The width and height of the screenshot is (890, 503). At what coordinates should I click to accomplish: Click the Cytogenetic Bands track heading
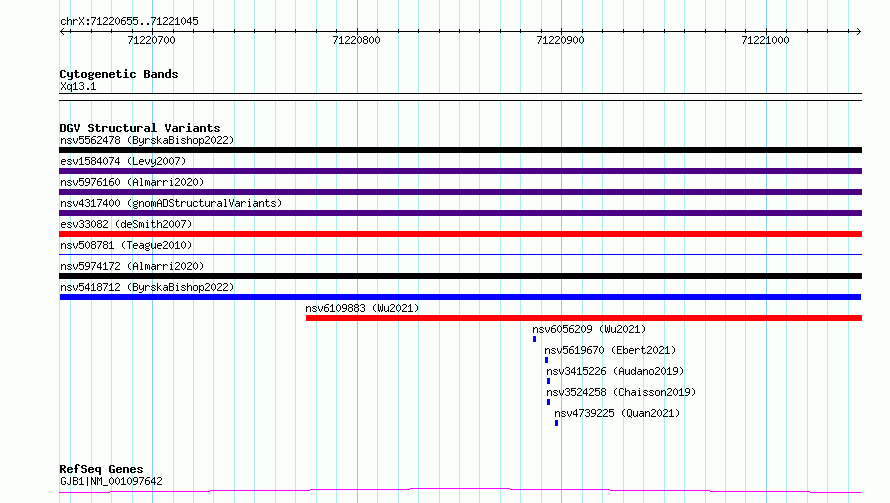click(x=119, y=74)
